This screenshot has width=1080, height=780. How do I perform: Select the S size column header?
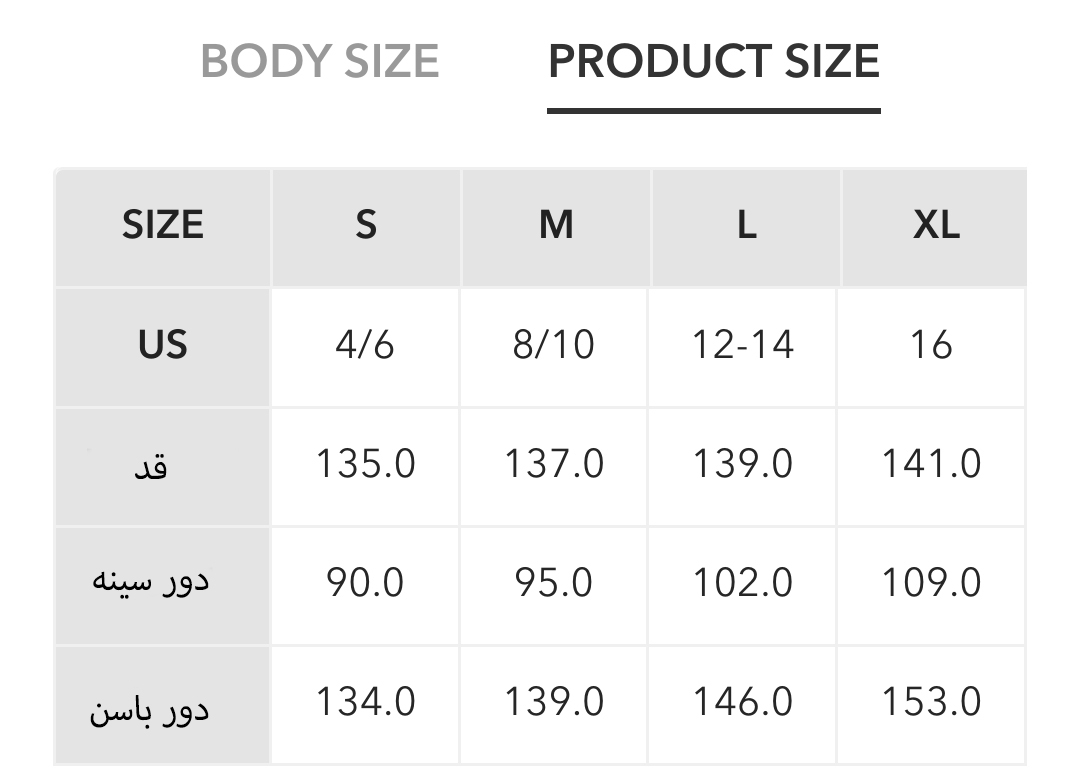[x=366, y=226]
